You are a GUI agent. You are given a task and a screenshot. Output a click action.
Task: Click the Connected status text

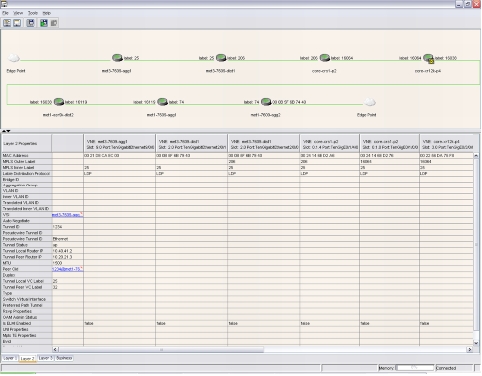(446, 368)
